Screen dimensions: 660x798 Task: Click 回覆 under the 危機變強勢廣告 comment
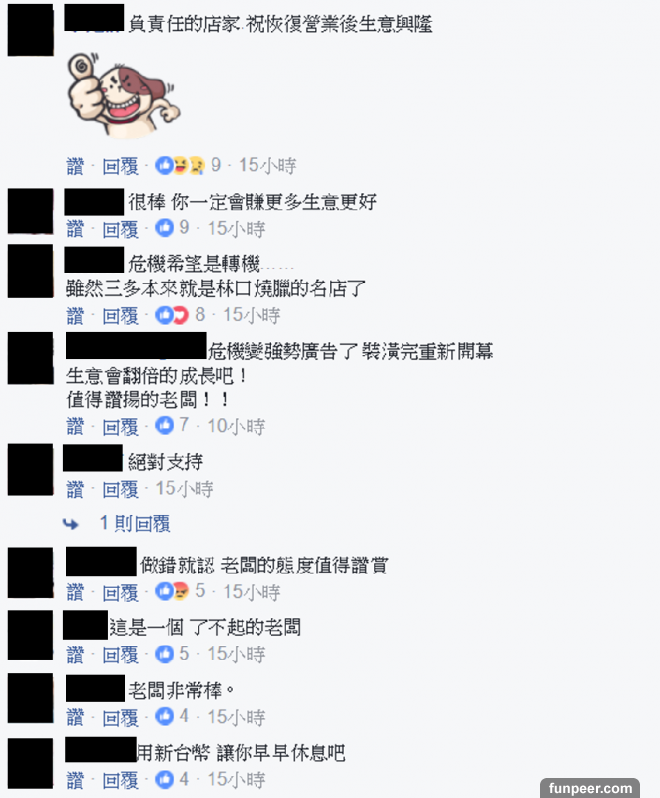121,426
